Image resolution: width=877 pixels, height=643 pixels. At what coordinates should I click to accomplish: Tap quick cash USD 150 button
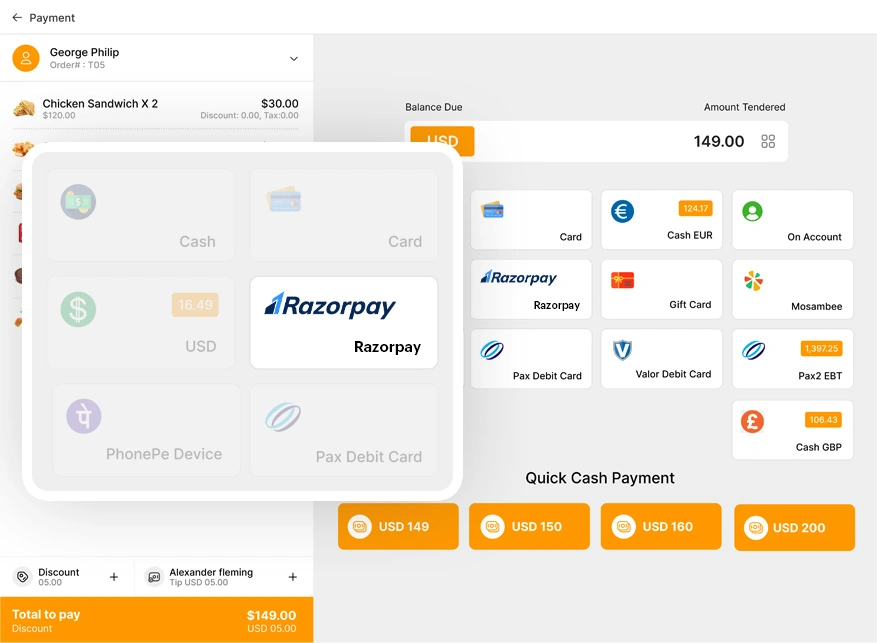pos(529,526)
